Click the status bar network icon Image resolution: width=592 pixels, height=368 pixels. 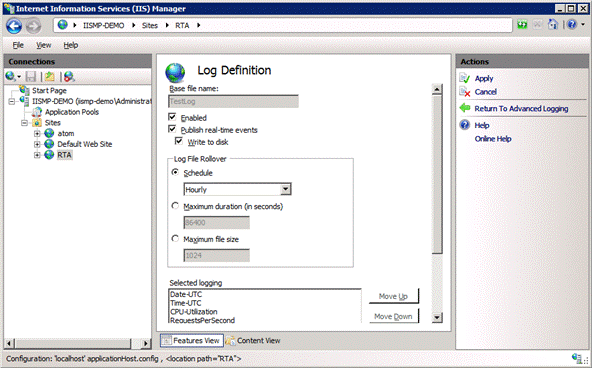577,359
